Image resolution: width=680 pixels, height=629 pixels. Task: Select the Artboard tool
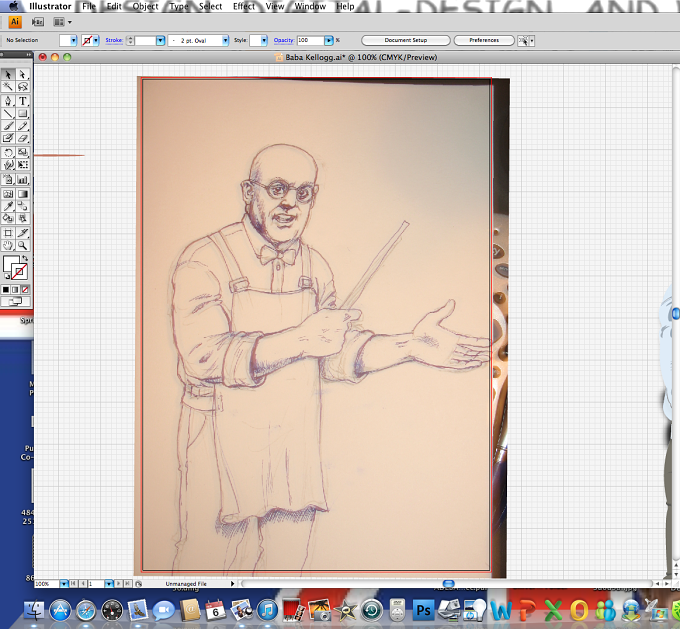8,233
